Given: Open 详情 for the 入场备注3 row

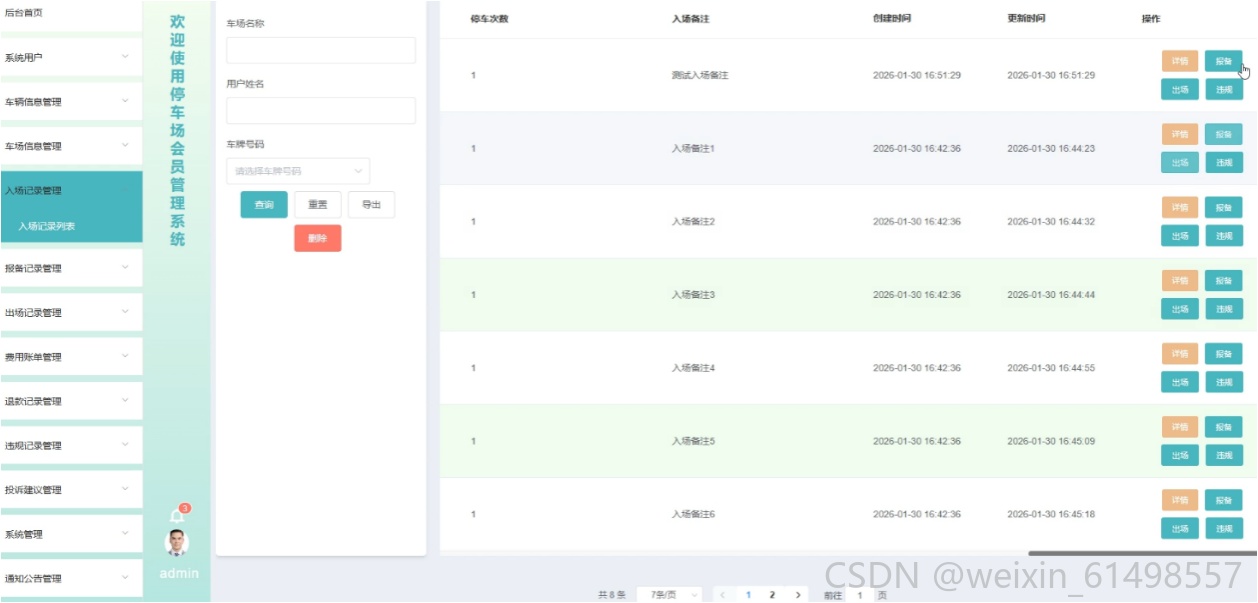Looking at the screenshot, I should point(1180,281).
